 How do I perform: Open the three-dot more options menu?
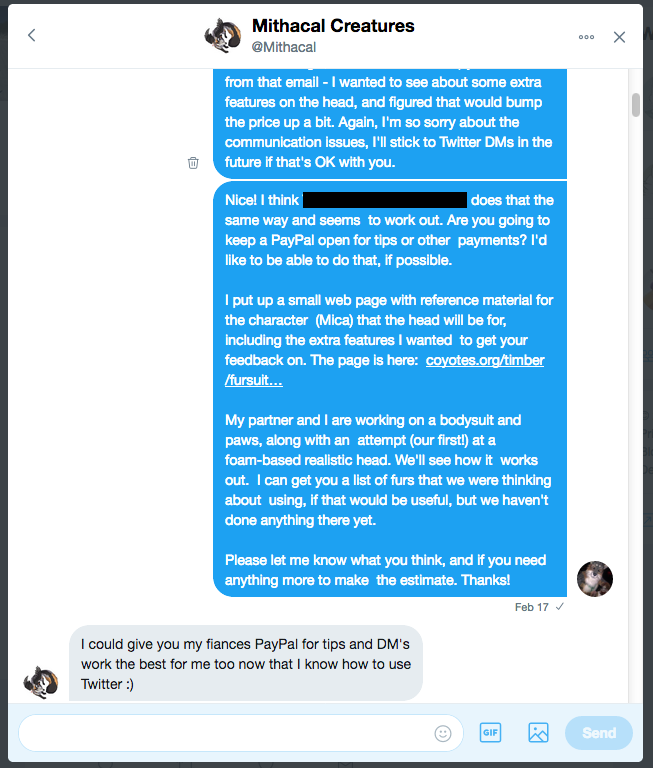(x=587, y=37)
